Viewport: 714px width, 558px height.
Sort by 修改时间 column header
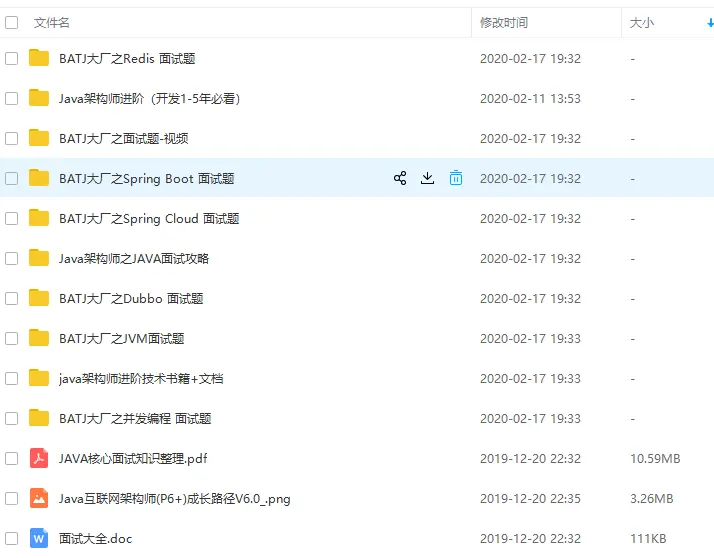pyautogui.click(x=504, y=22)
